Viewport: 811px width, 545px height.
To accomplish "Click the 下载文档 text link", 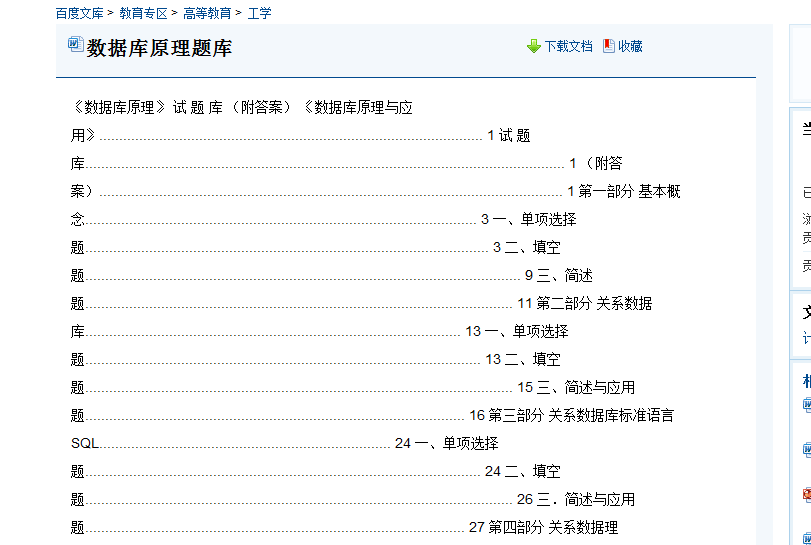I will [568, 46].
